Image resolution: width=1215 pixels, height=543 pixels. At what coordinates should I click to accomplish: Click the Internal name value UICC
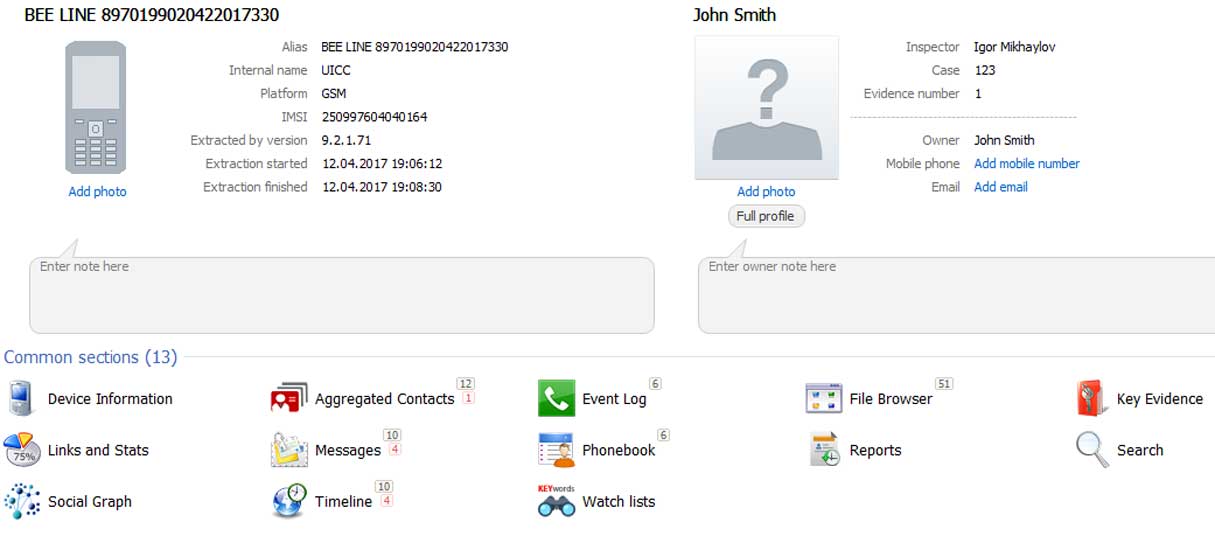[336, 70]
